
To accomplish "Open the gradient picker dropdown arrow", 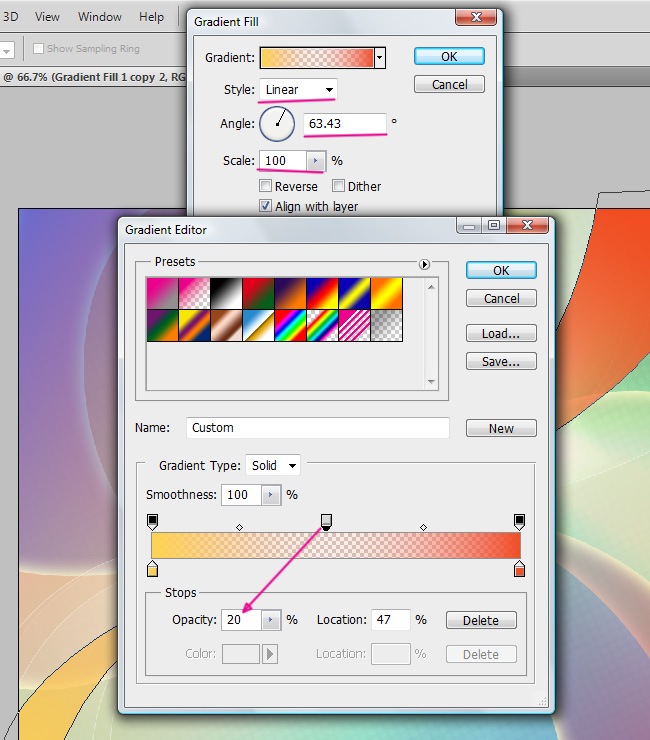I will pos(380,58).
